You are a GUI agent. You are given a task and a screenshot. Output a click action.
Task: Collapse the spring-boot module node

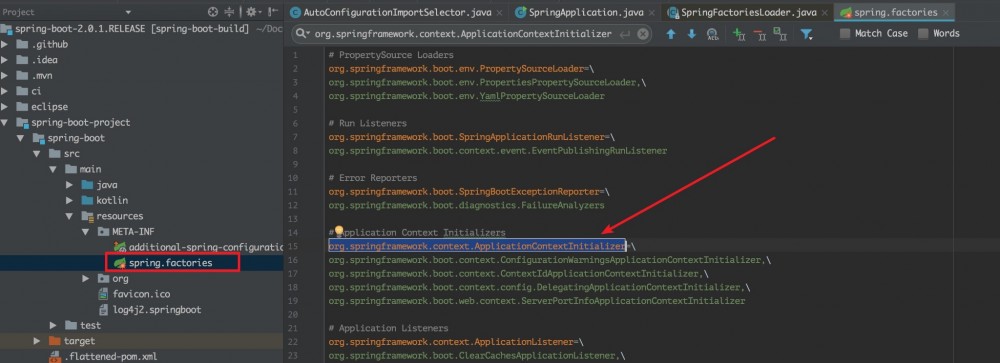(x=20, y=138)
